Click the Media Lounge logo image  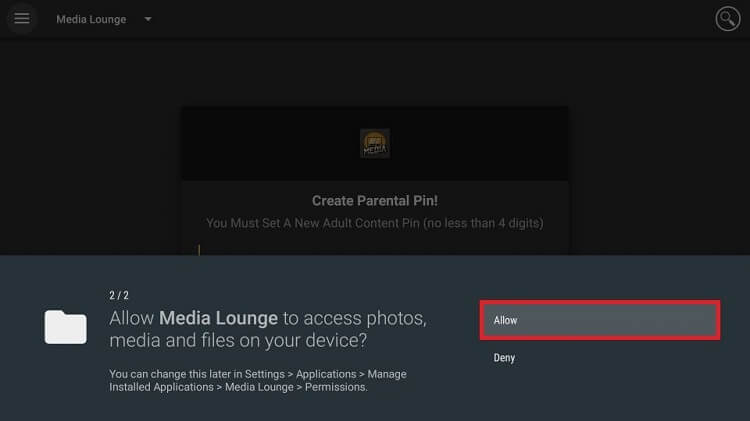375,143
